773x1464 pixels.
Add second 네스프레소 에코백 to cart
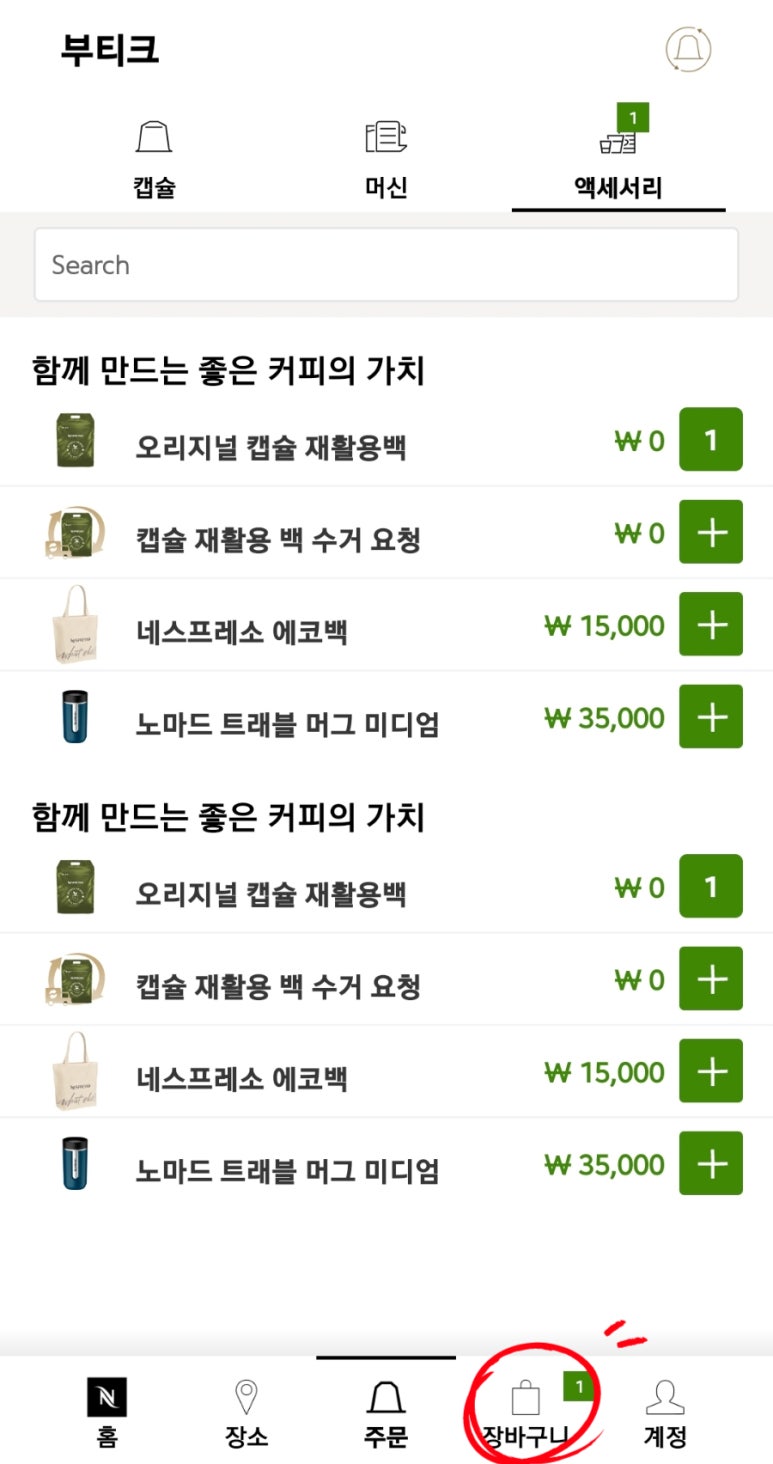pos(711,1071)
